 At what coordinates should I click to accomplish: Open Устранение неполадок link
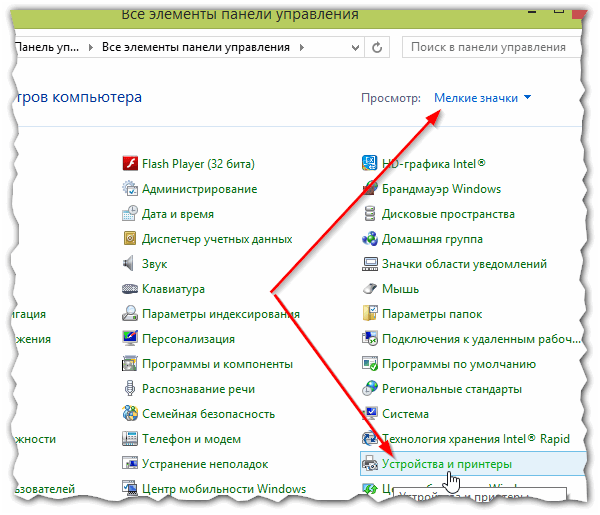205,464
